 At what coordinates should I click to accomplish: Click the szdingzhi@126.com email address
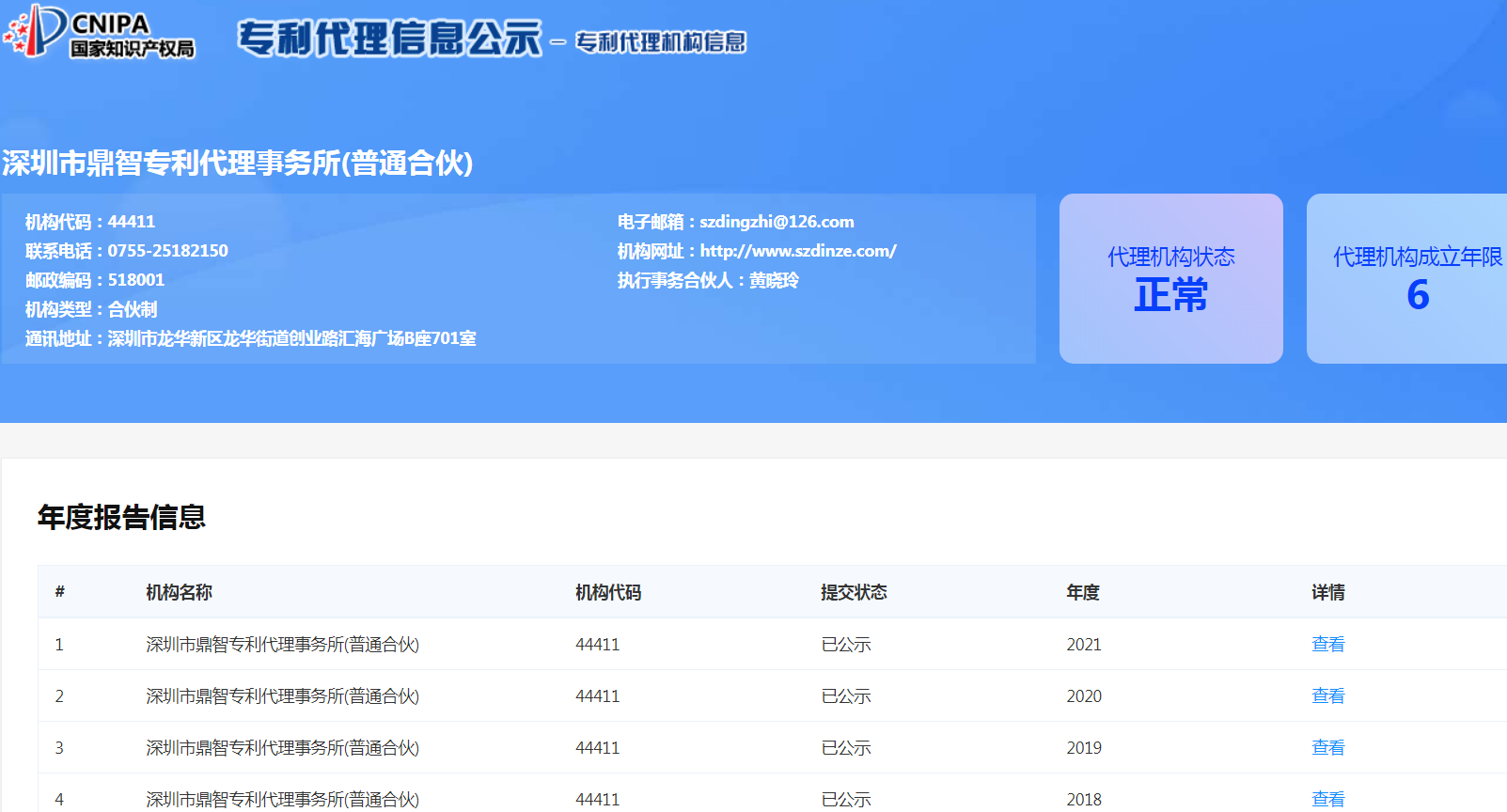pos(776,222)
